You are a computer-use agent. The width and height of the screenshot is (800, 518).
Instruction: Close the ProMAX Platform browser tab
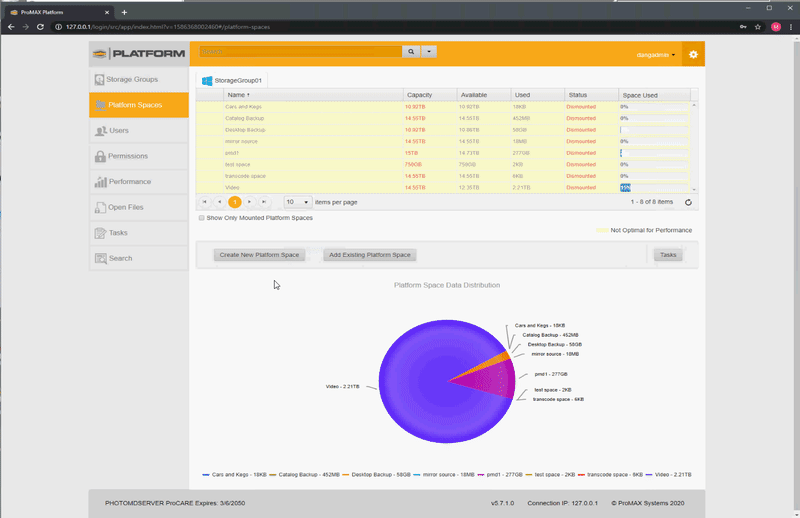pyautogui.click(x=107, y=12)
